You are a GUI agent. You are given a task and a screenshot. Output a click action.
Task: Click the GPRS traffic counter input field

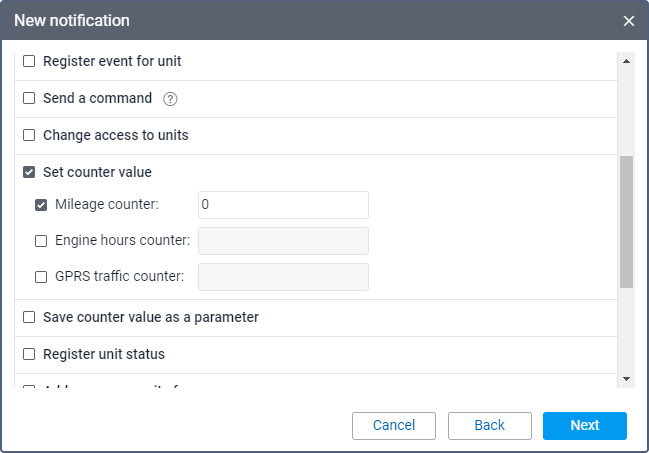283,277
